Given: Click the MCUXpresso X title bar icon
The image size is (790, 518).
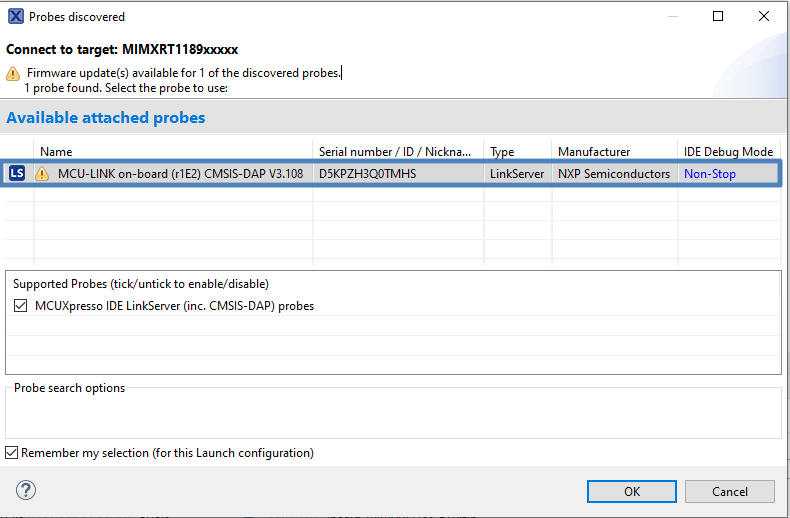Looking at the screenshot, I should [15, 17].
